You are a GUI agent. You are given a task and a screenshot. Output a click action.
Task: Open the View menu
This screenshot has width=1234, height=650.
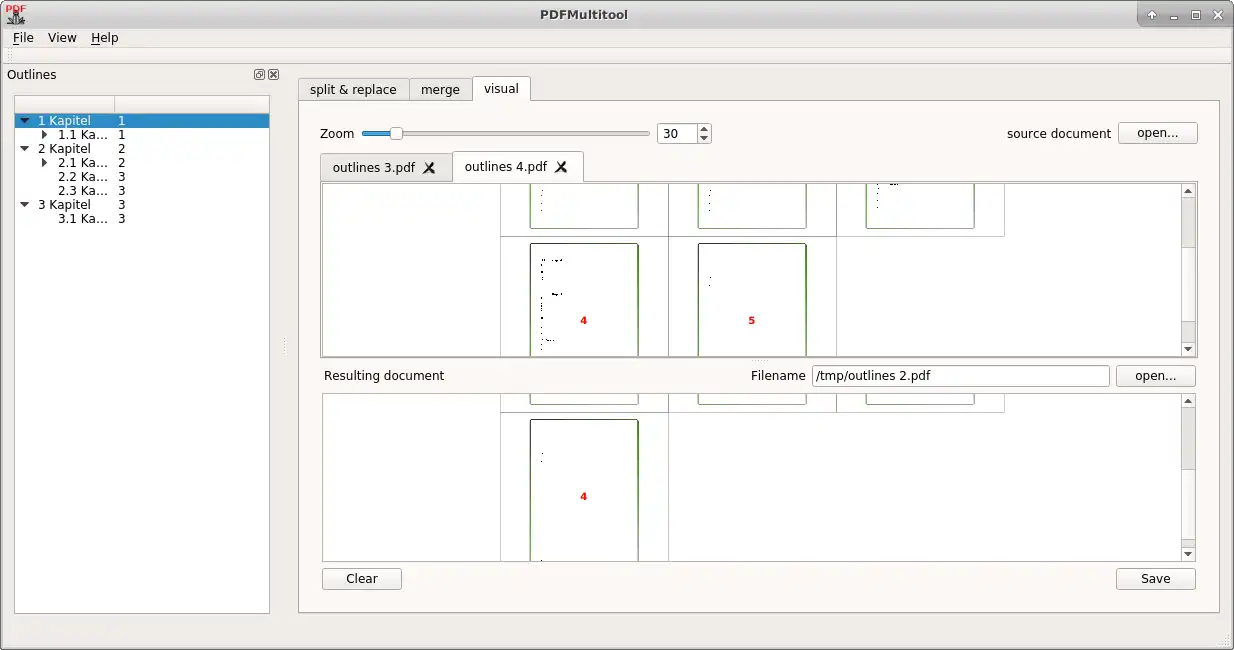pyautogui.click(x=62, y=38)
